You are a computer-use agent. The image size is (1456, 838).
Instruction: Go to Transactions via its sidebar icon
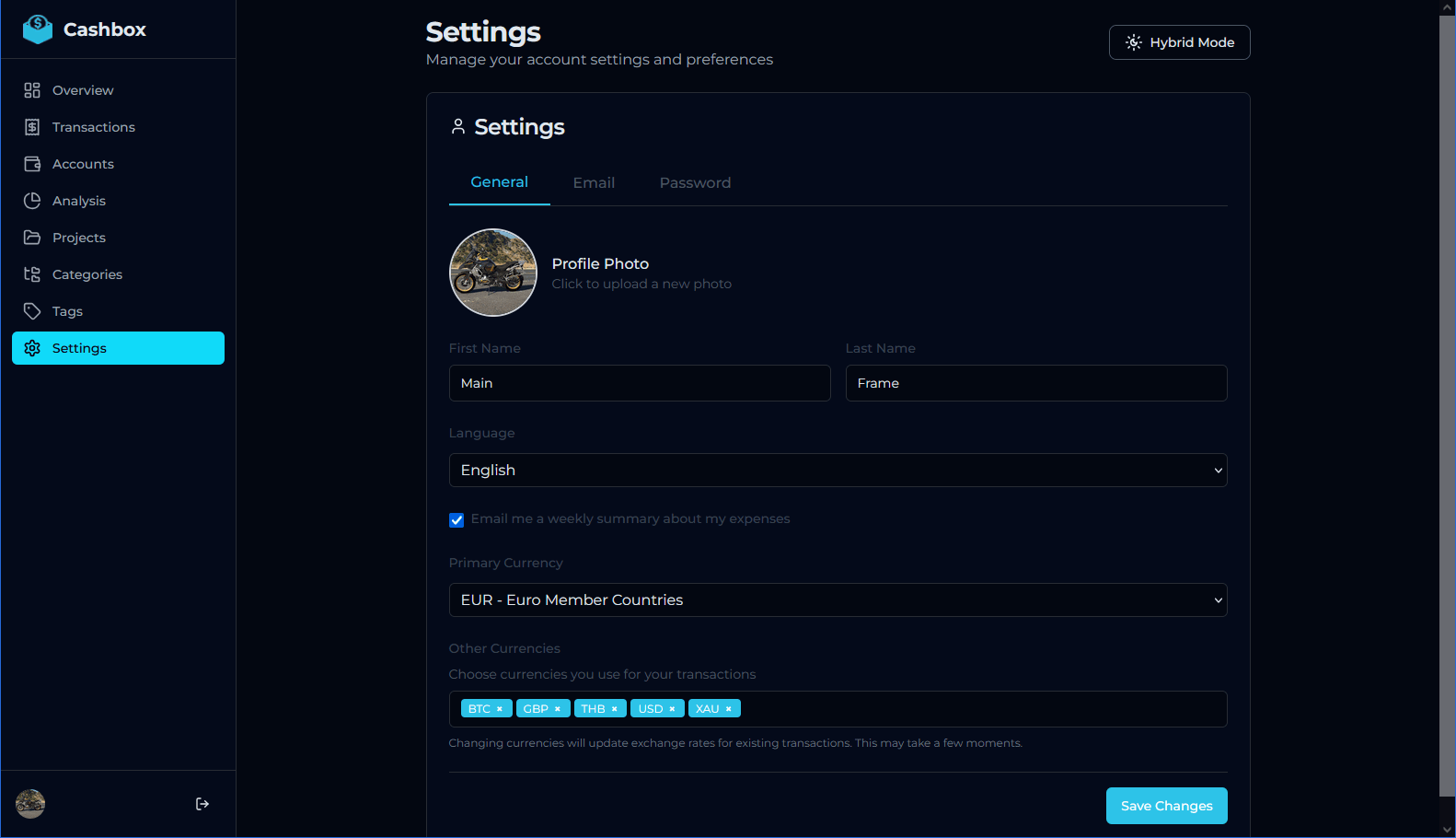[32, 127]
